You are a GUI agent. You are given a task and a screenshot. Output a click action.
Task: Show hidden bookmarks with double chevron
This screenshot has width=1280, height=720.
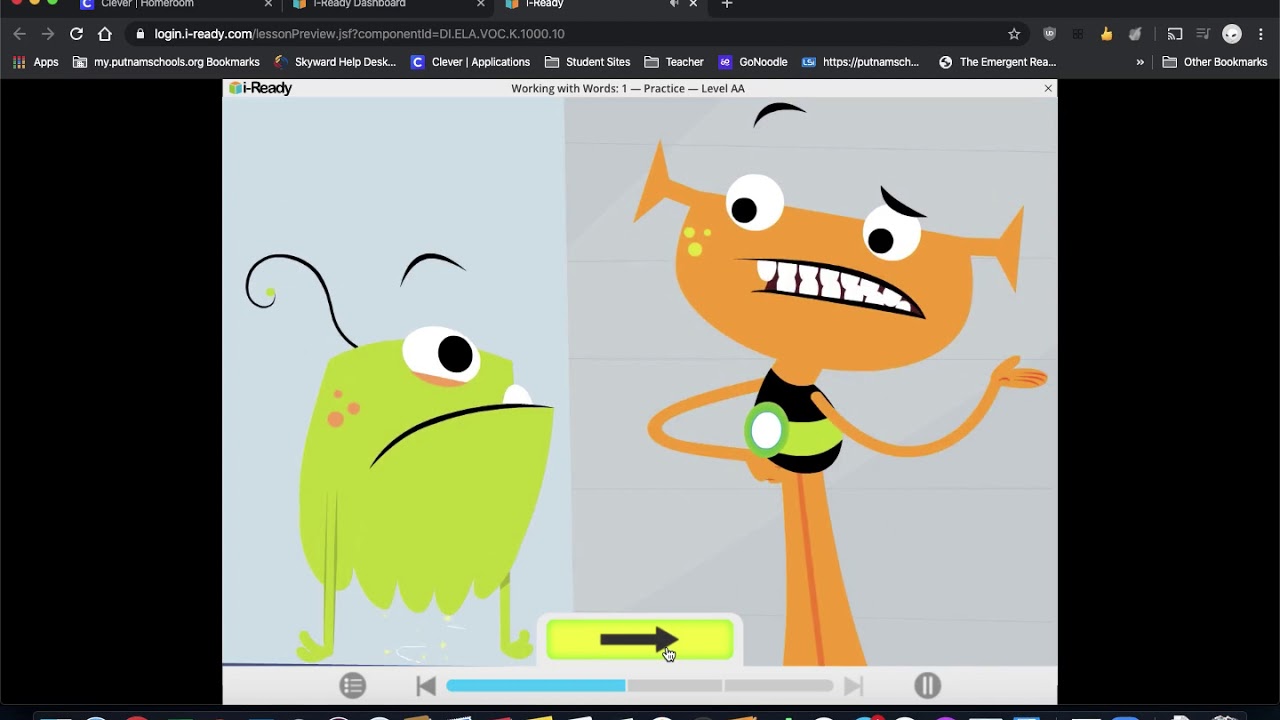[x=1140, y=62]
